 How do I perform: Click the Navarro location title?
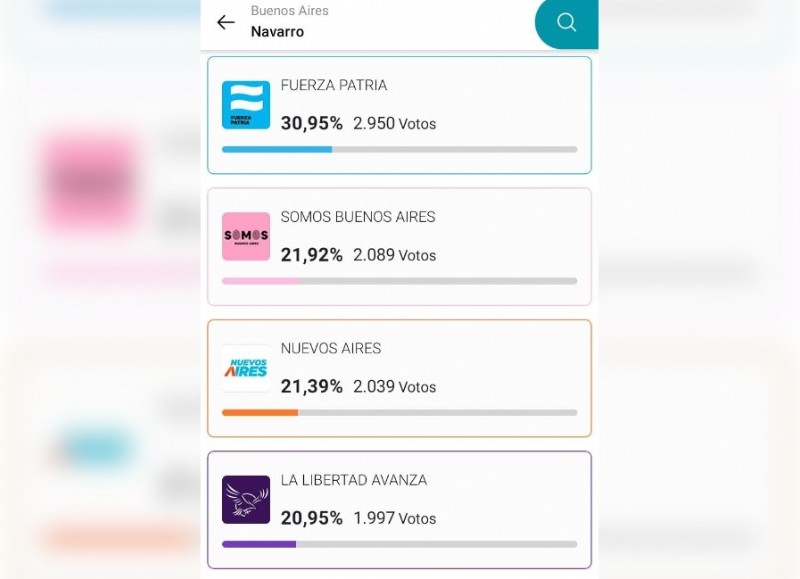(x=277, y=32)
